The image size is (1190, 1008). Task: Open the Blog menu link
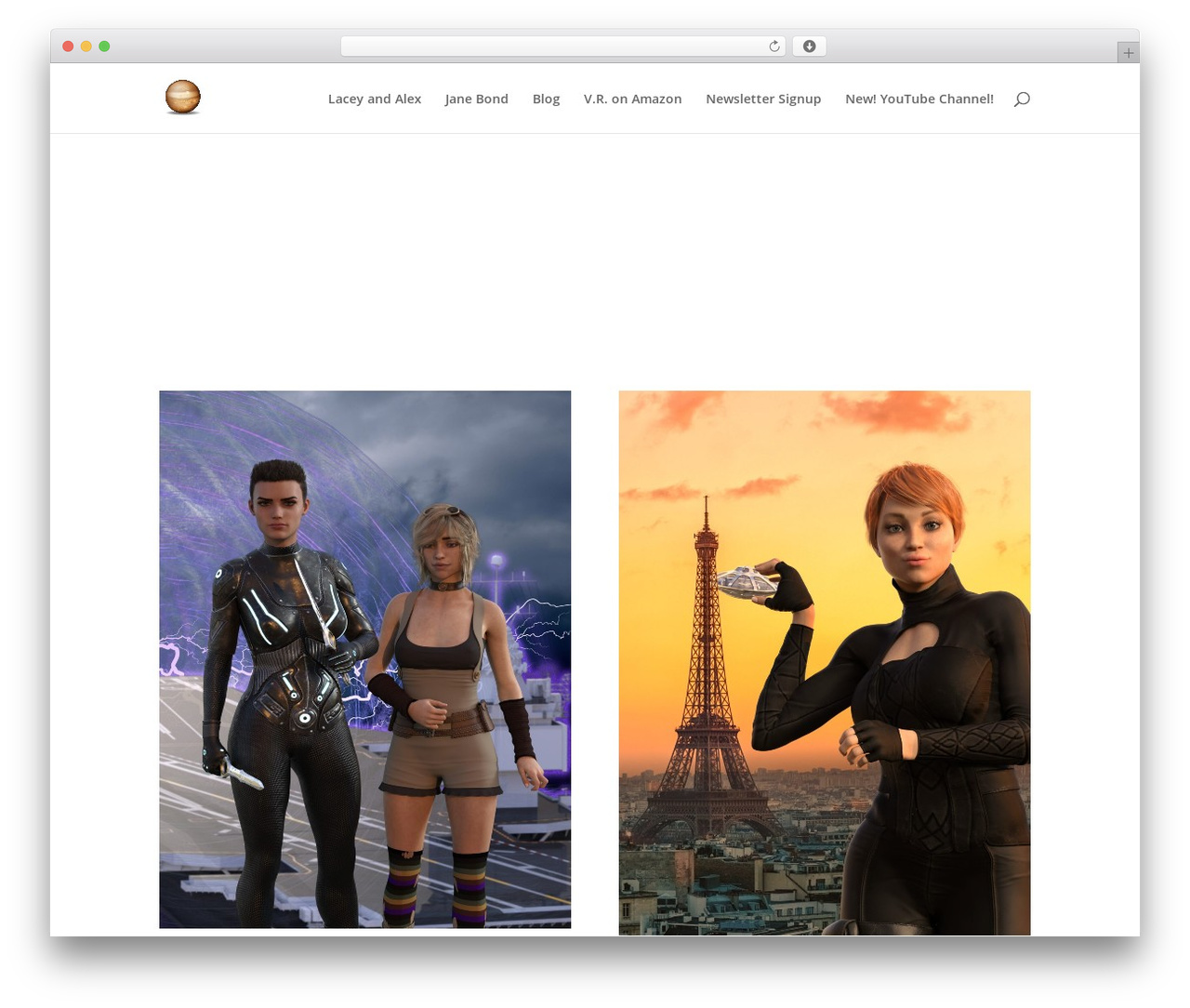[x=546, y=99]
